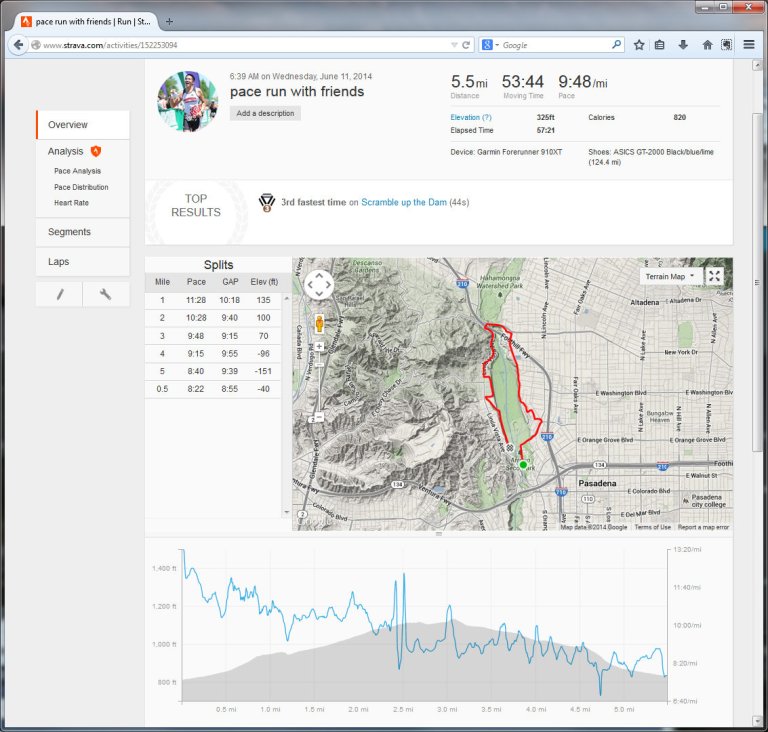Open Google search engine dropdown
Image resolution: width=768 pixels, height=732 pixels.
pos(491,45)
